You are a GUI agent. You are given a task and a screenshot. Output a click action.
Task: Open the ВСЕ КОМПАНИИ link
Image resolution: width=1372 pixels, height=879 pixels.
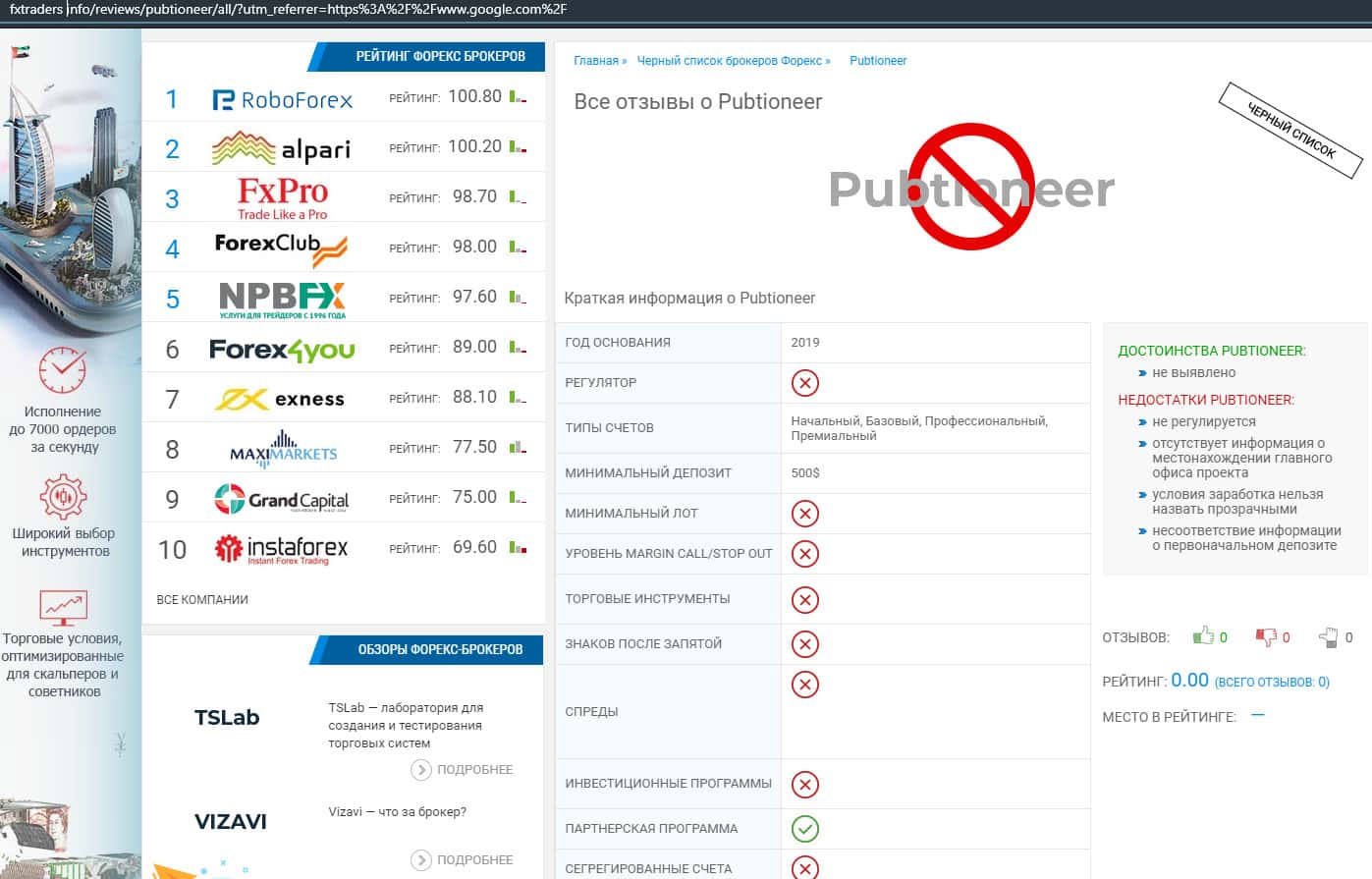click(x=202, y=600)
